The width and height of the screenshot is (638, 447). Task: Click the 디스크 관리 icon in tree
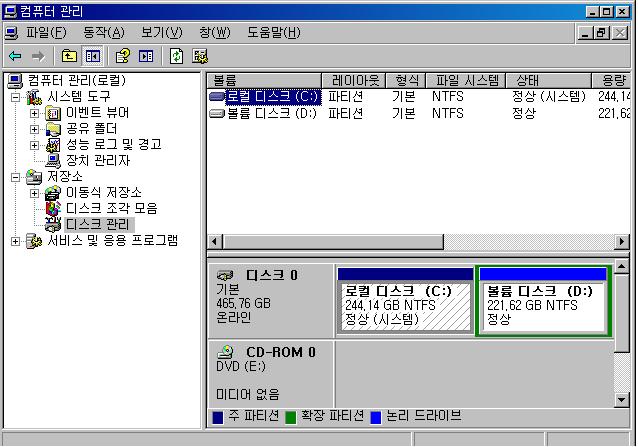pos(53,225)
